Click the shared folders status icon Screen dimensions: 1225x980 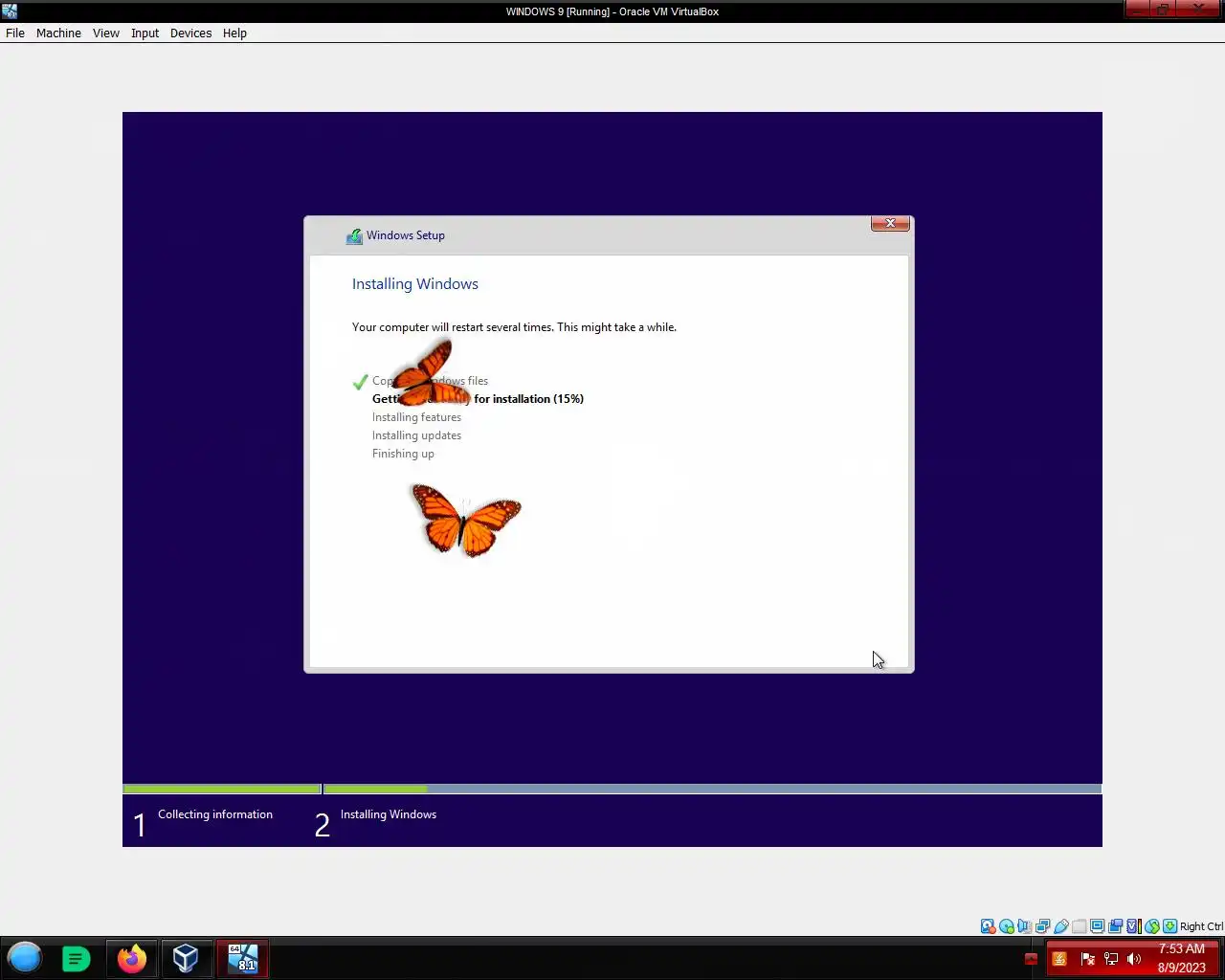click(x=1079, y=926)
